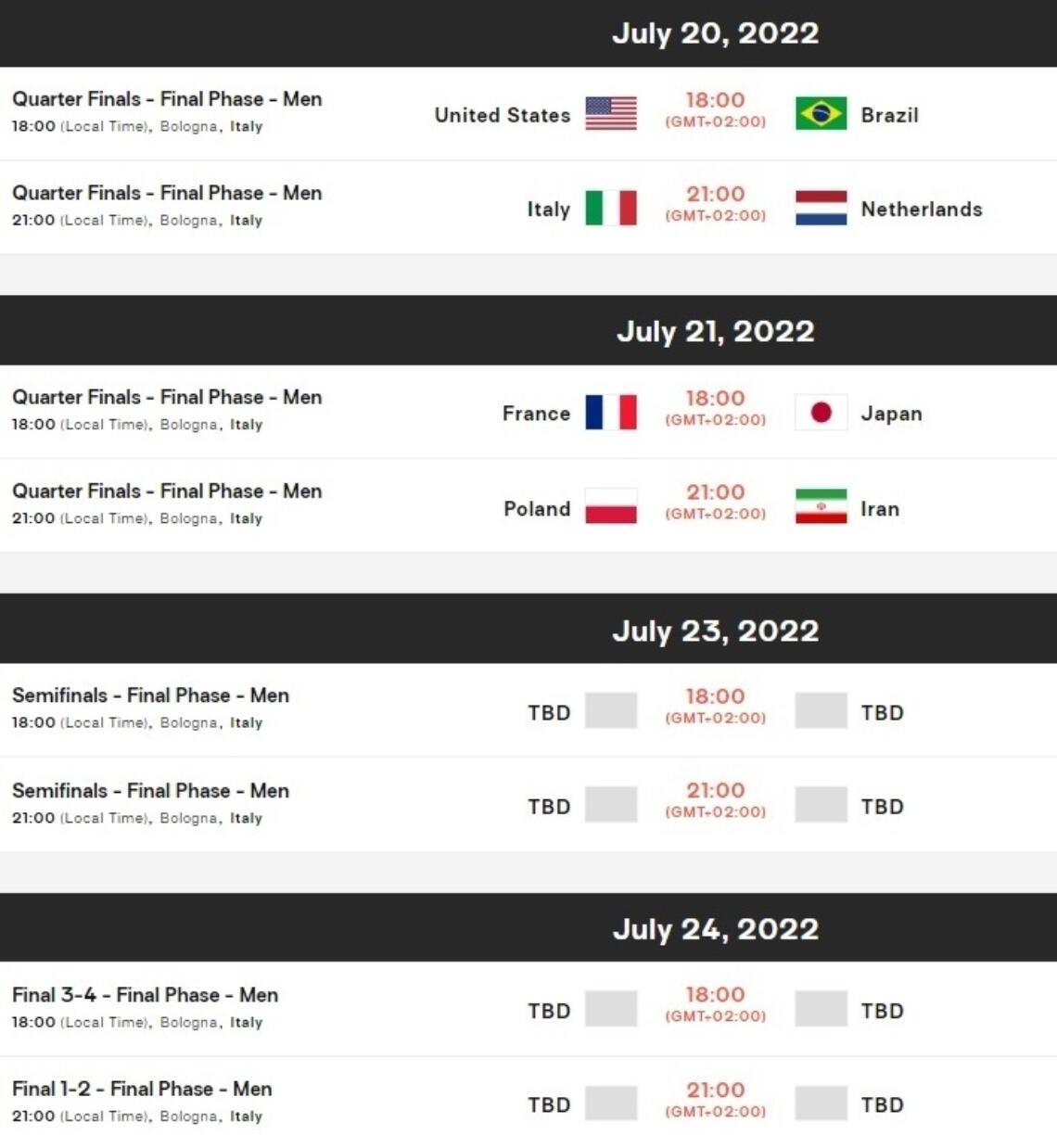Click the Brazil flag icon
Viewport: 1057px width, 1148px height.
821,114
